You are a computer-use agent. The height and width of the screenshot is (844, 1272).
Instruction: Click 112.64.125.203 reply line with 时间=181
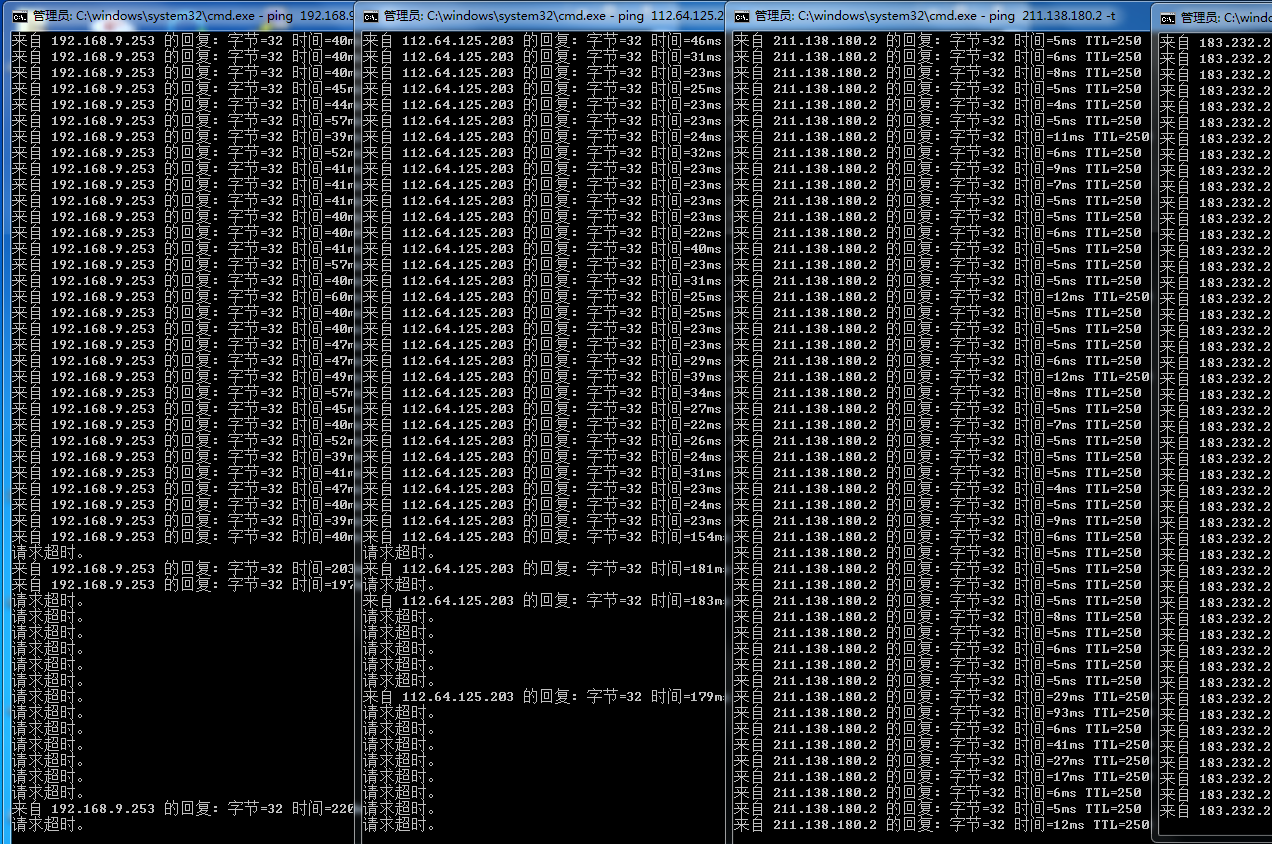click(x=542, y=569)
